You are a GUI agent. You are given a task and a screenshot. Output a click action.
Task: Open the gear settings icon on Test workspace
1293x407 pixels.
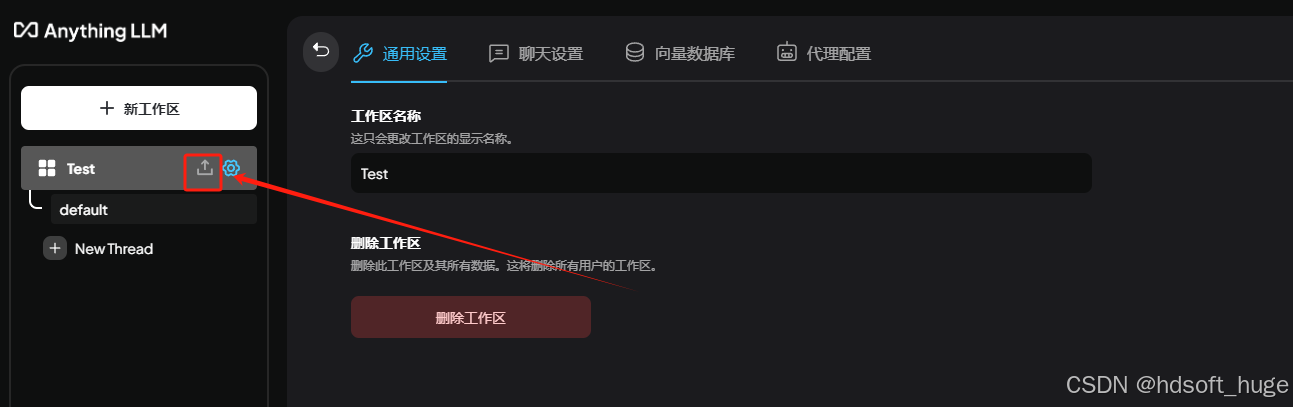pyautogui.click(x=231, y=168)
